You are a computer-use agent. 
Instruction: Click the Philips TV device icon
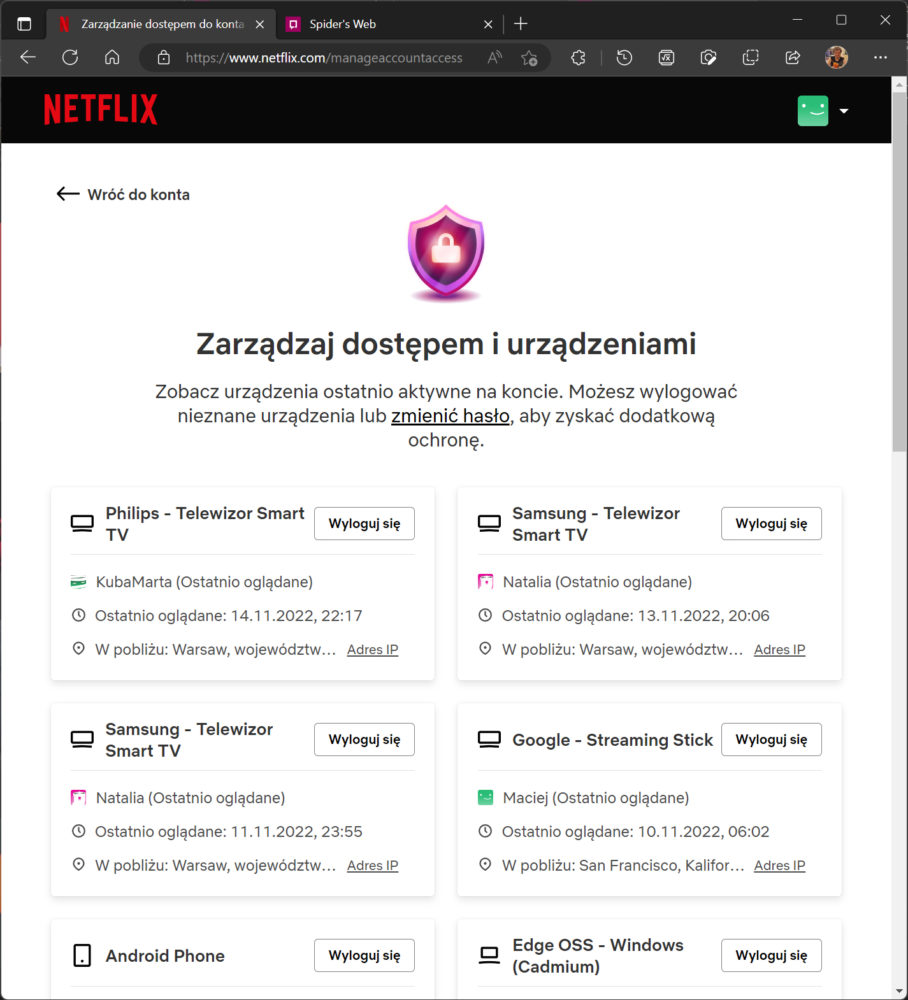[82, 524]
